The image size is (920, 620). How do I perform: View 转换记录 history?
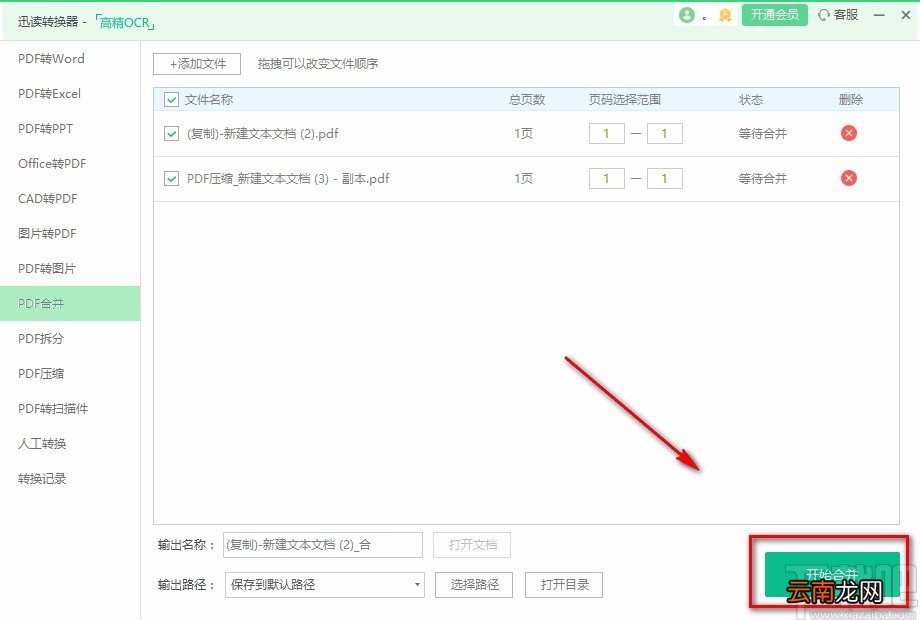(x=70, y=479)
